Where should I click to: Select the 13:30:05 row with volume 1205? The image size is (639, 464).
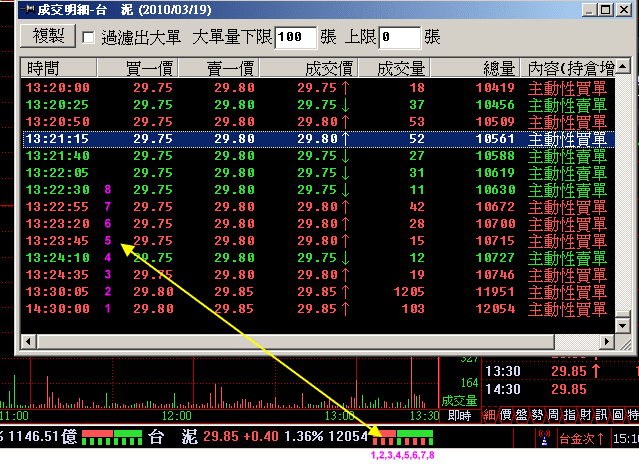(300, 291)
